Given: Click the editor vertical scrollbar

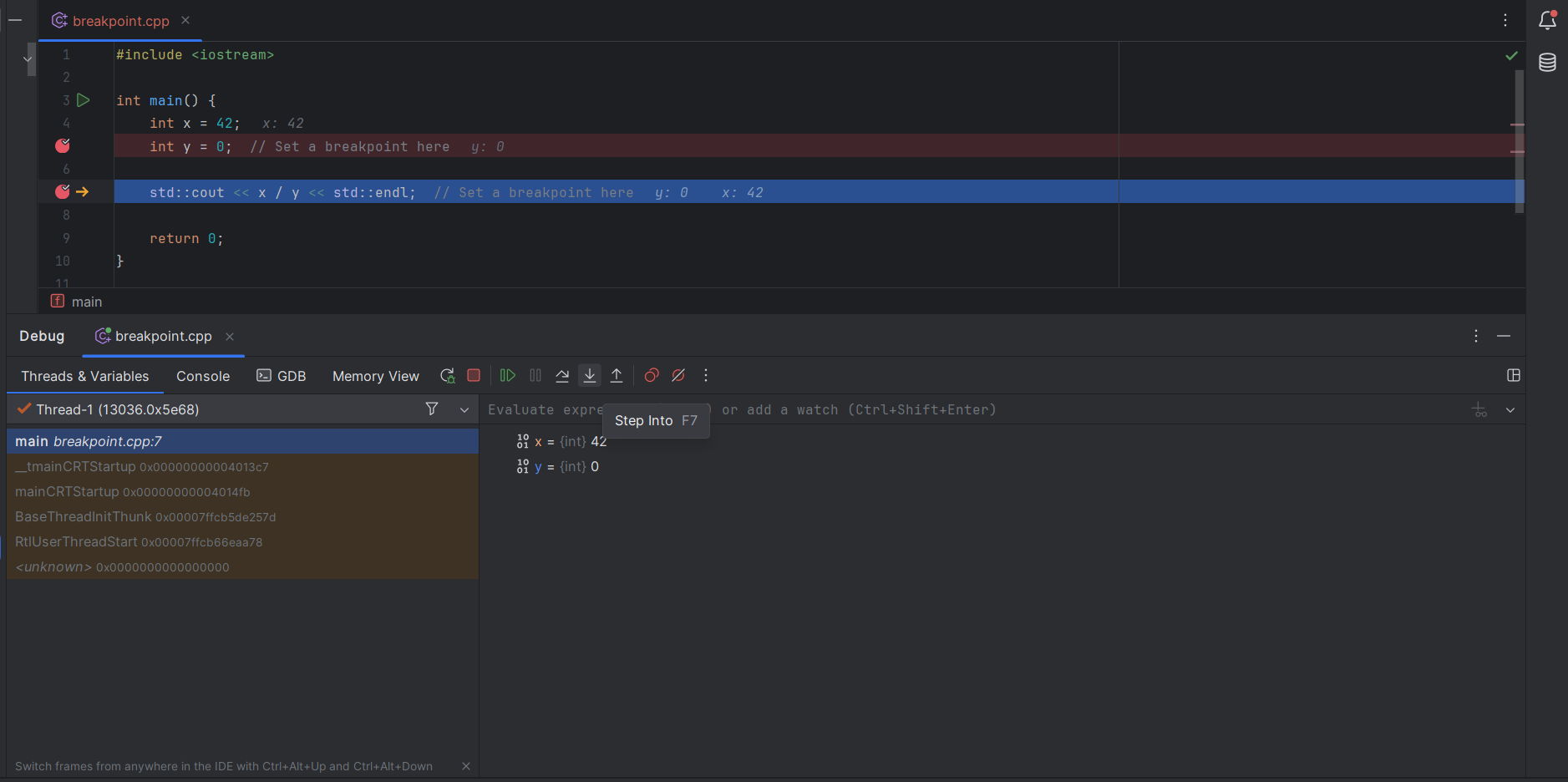Looking at the screenshot, I should click(x=1520, y=140).
